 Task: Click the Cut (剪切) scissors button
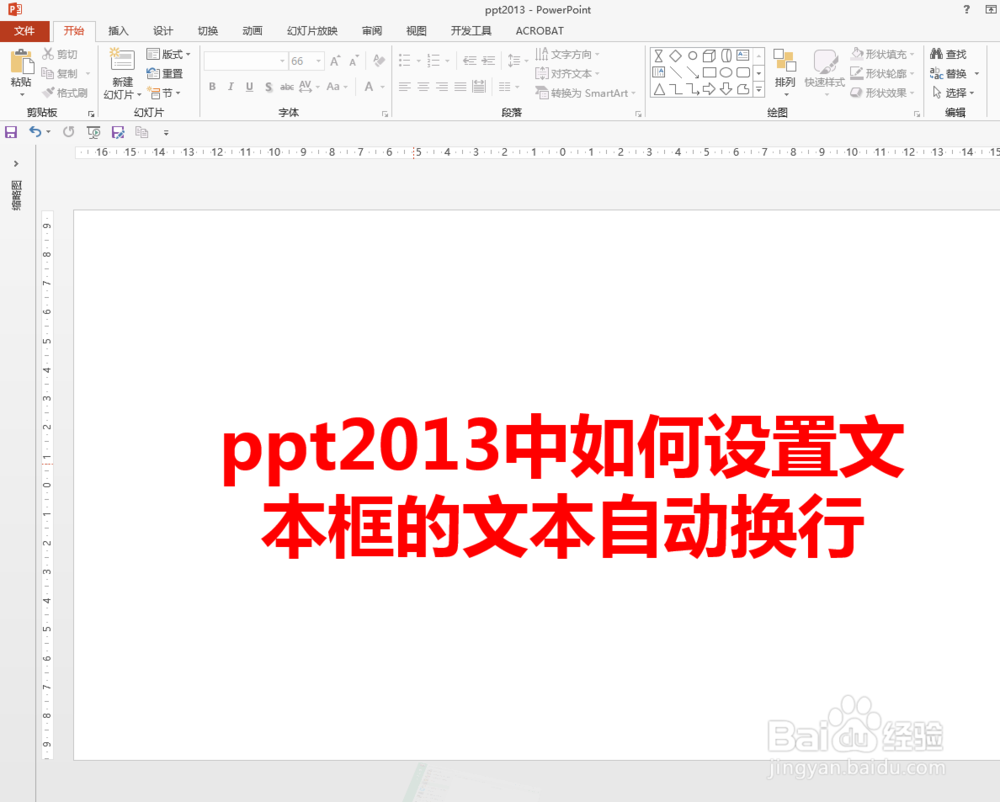click(59, 54)
